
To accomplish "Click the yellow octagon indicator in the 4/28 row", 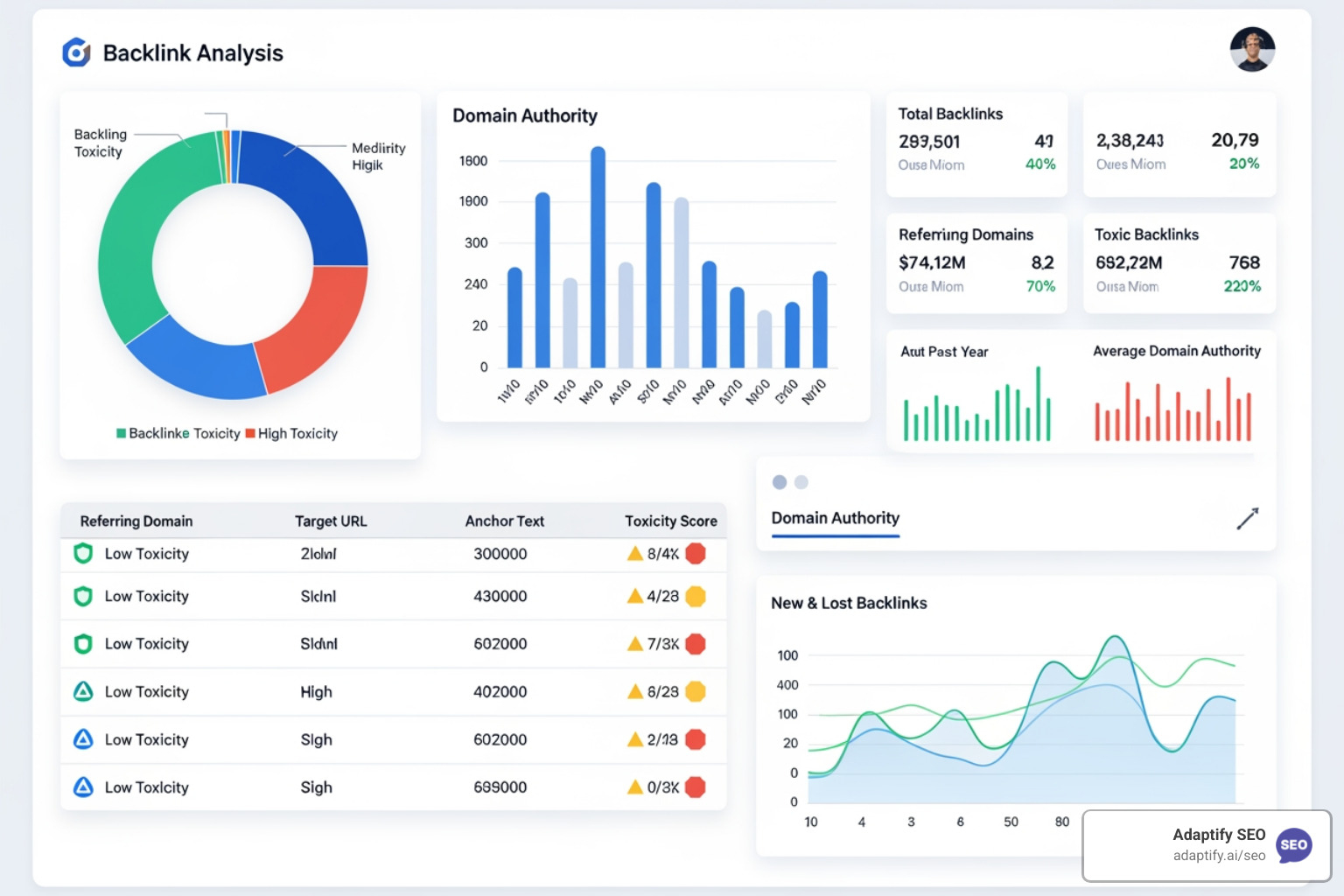I will [696, 596].
